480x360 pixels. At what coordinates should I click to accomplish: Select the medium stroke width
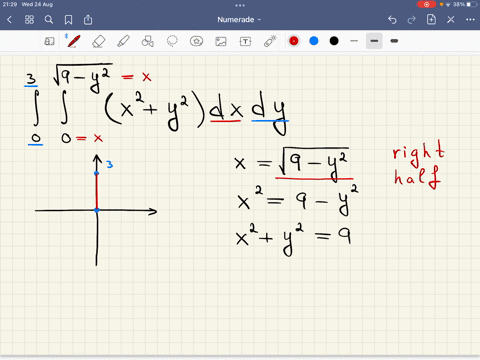pyautogui.click(x=374, y=41)
